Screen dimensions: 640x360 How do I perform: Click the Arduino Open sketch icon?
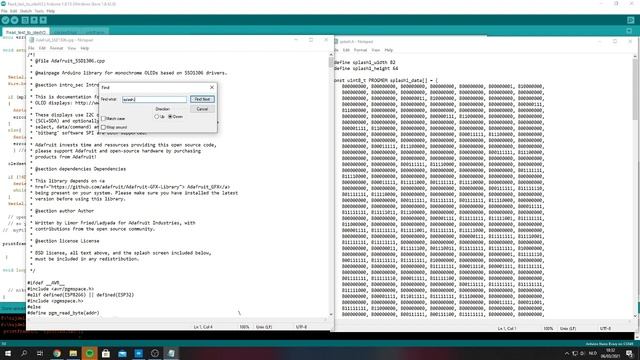coord(34,20)
